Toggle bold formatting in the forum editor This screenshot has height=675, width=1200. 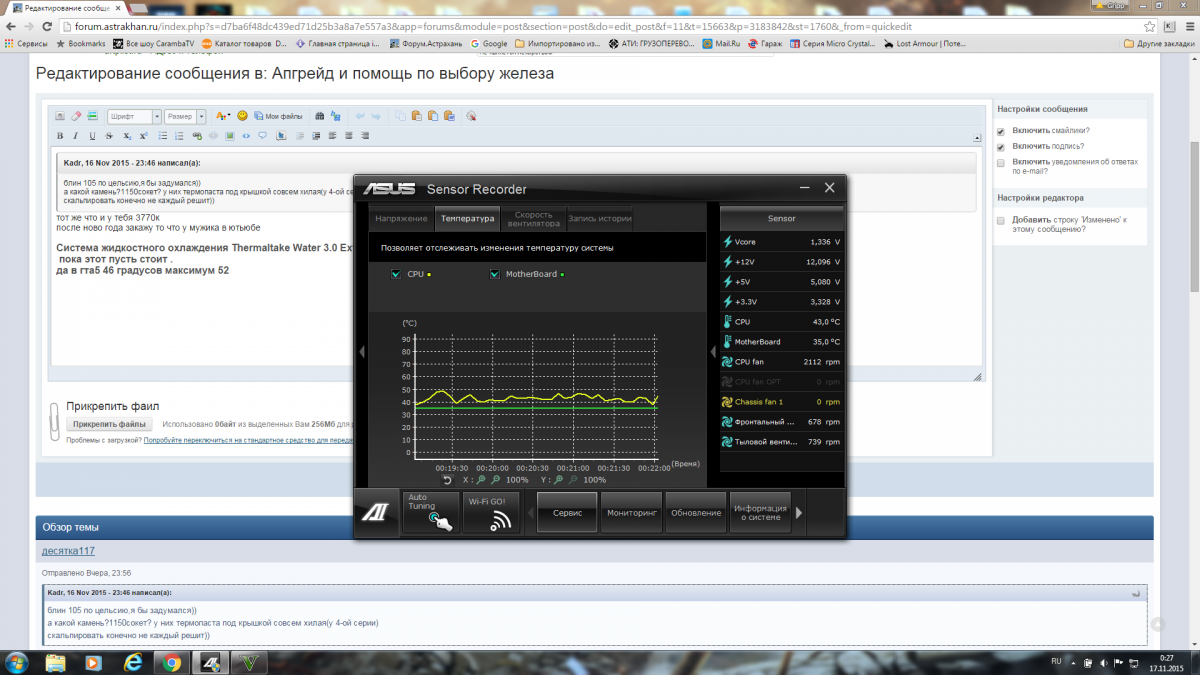click(60, 135)
